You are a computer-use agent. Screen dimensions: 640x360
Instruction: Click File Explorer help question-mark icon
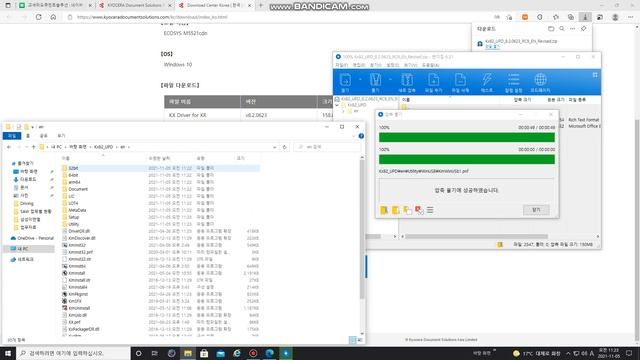coord(361,136)
